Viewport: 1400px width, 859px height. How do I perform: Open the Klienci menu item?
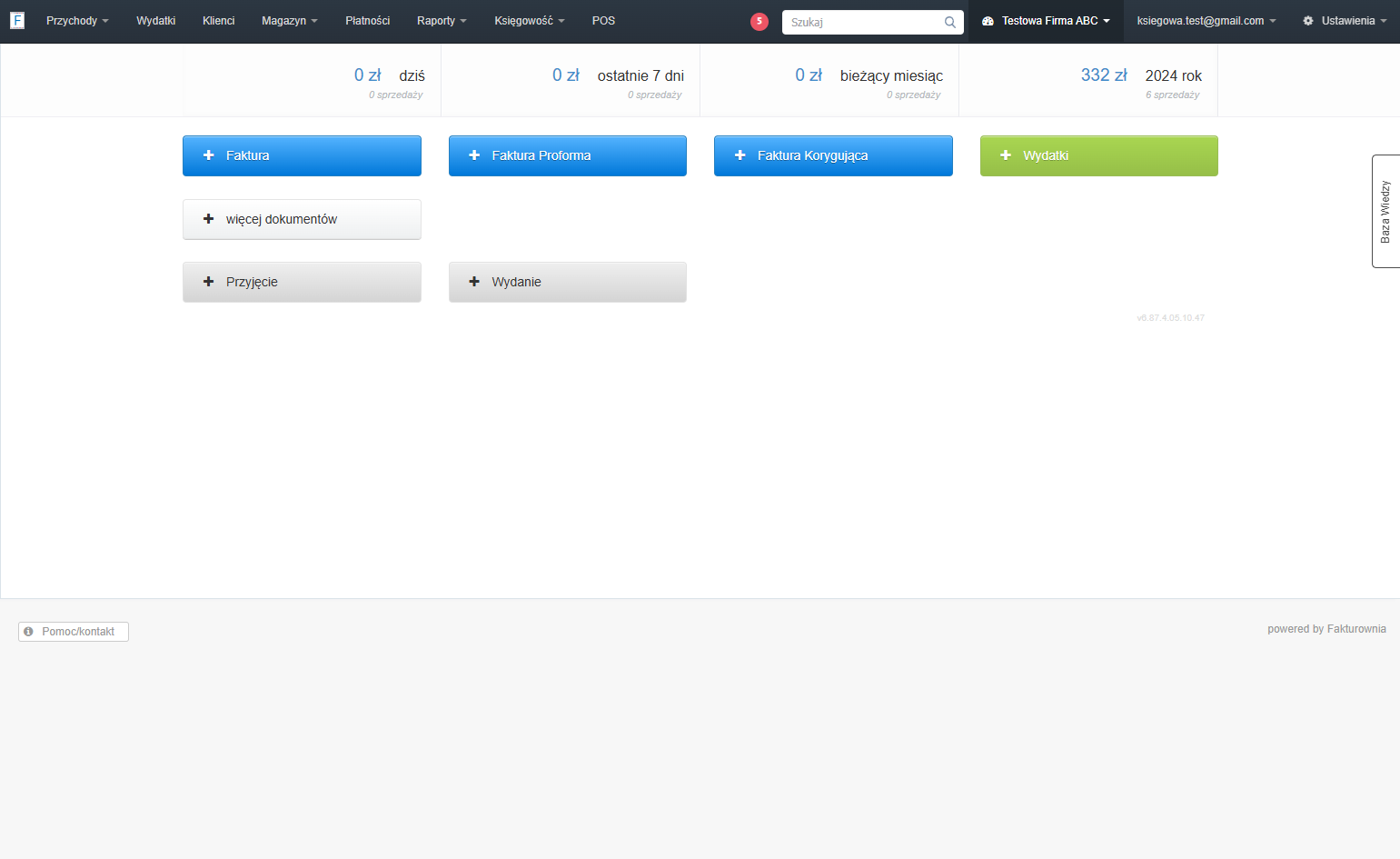(x=219, y=21)
